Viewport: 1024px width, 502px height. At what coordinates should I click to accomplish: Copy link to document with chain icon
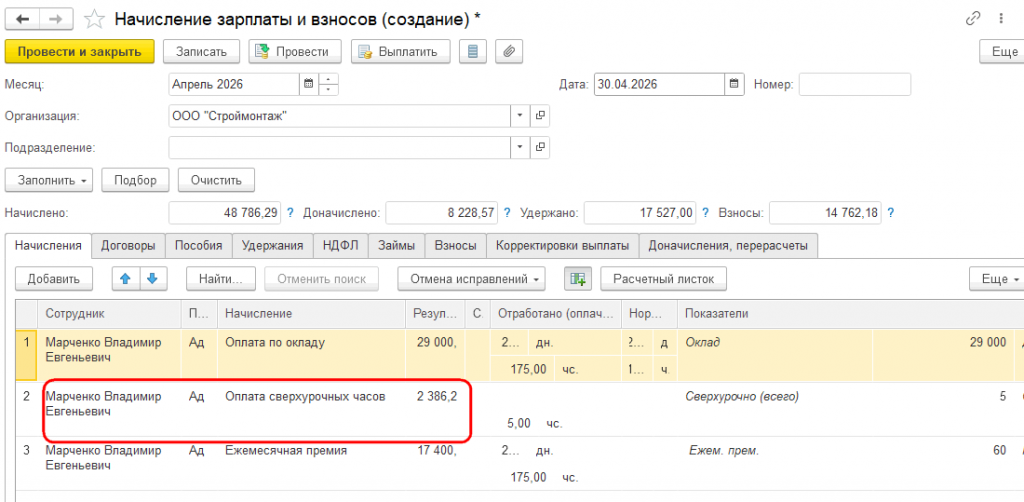tap(972, 19)
